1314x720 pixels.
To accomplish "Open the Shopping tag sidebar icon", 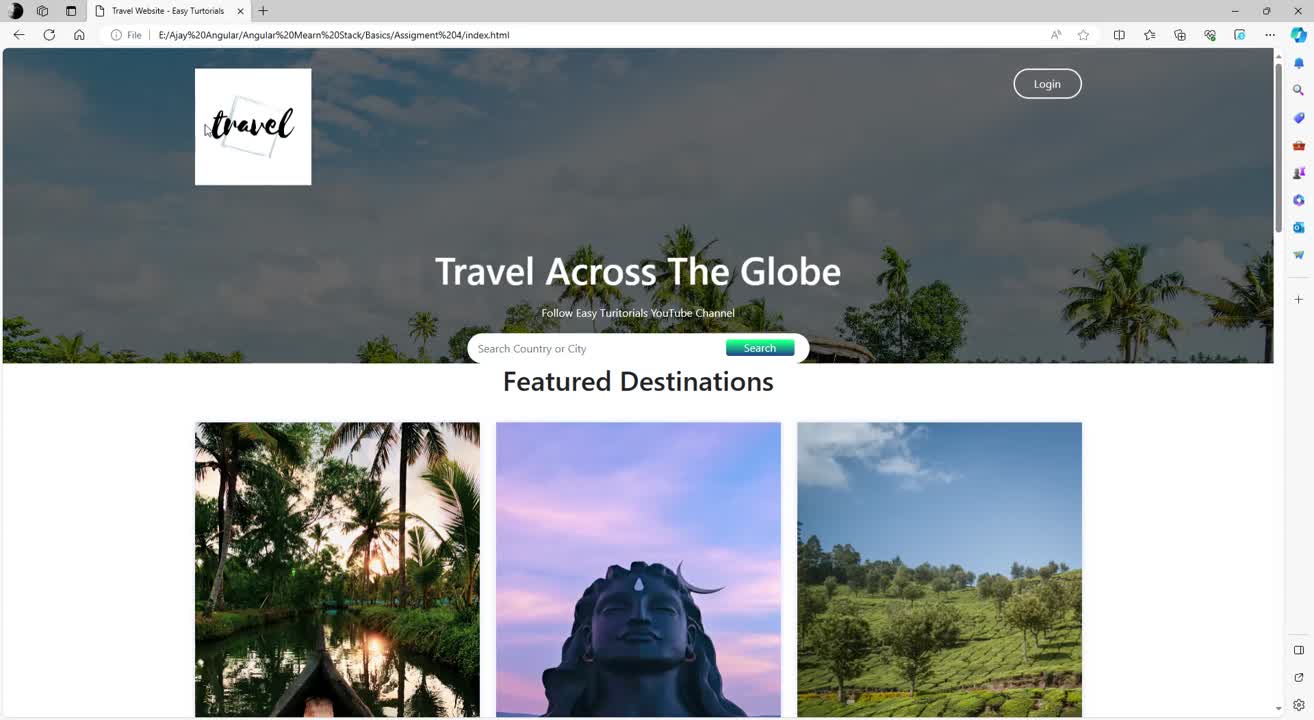I will click(x=1299, y=117).
